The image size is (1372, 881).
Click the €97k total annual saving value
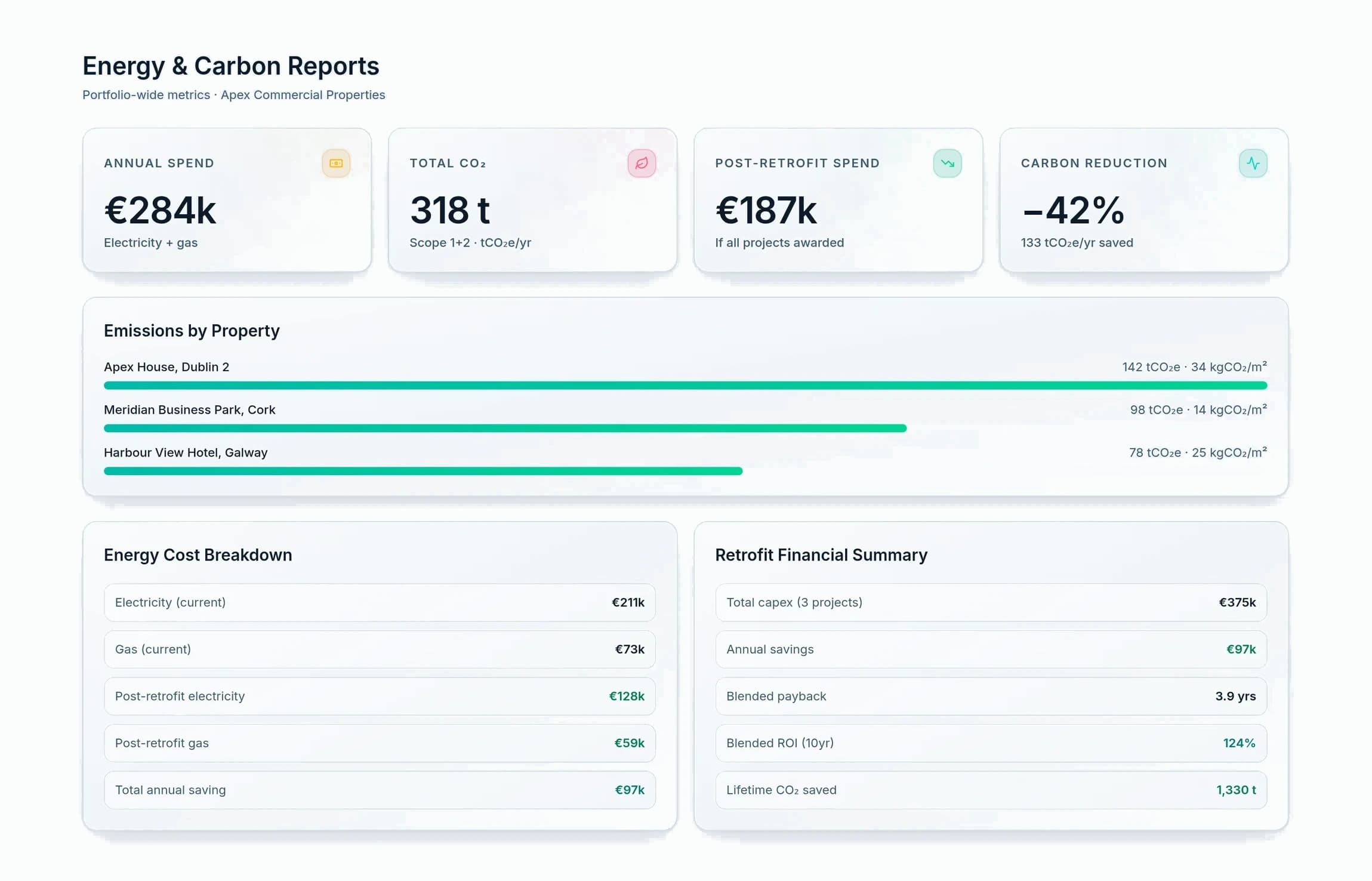tap(630, 790)
